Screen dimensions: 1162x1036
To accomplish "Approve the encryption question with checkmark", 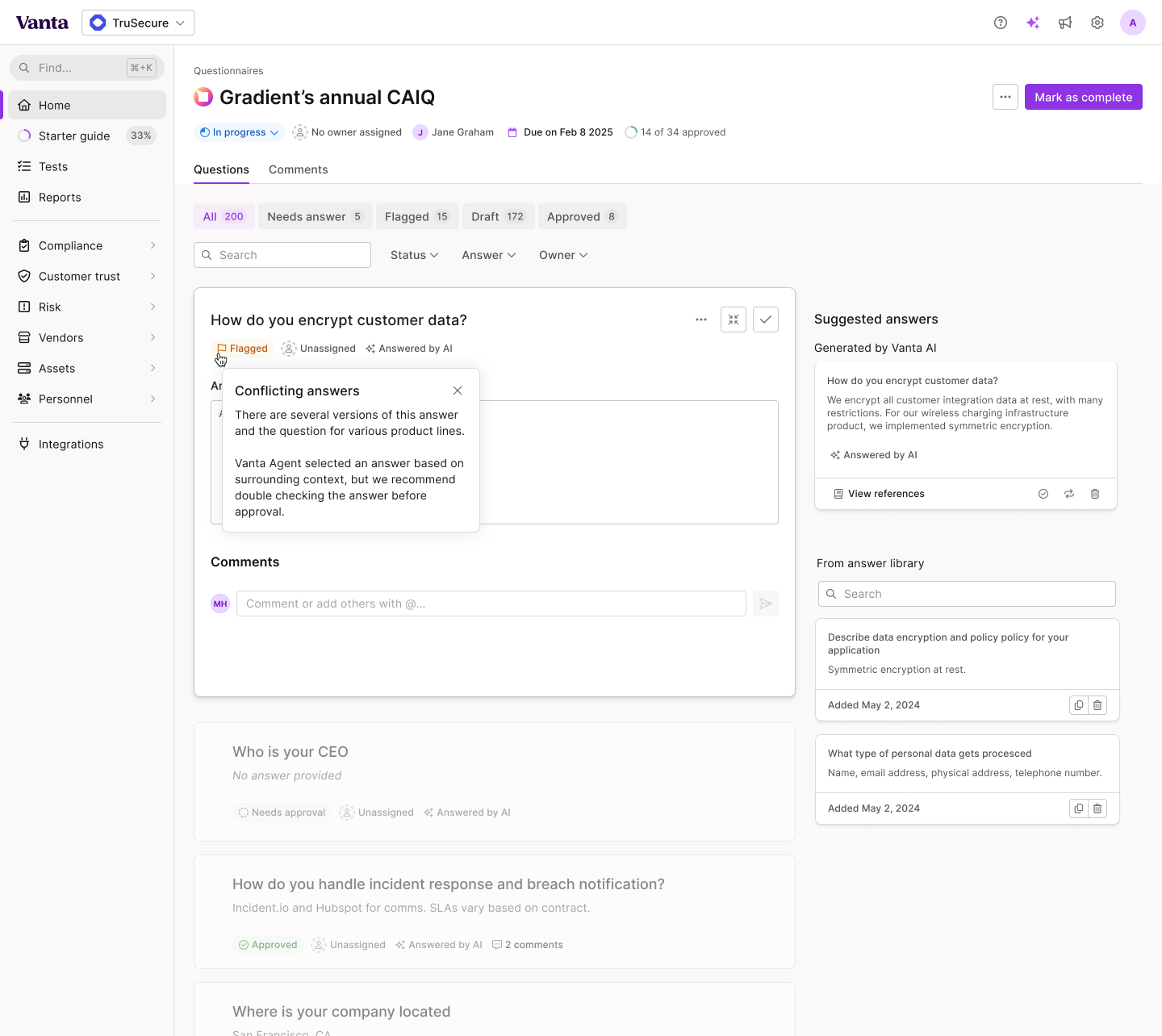I will click(766, 320).
